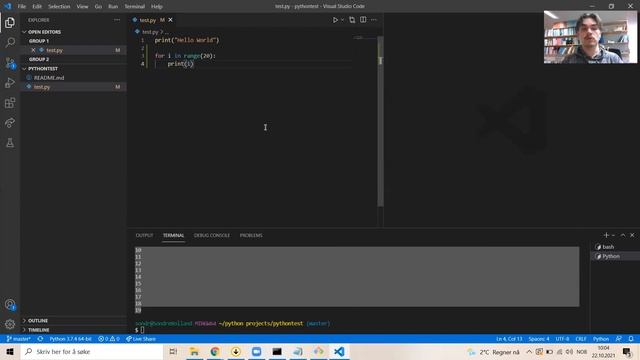Open the Live Share view in activity bar
The image size is (640, 360).
pos(10,123)
